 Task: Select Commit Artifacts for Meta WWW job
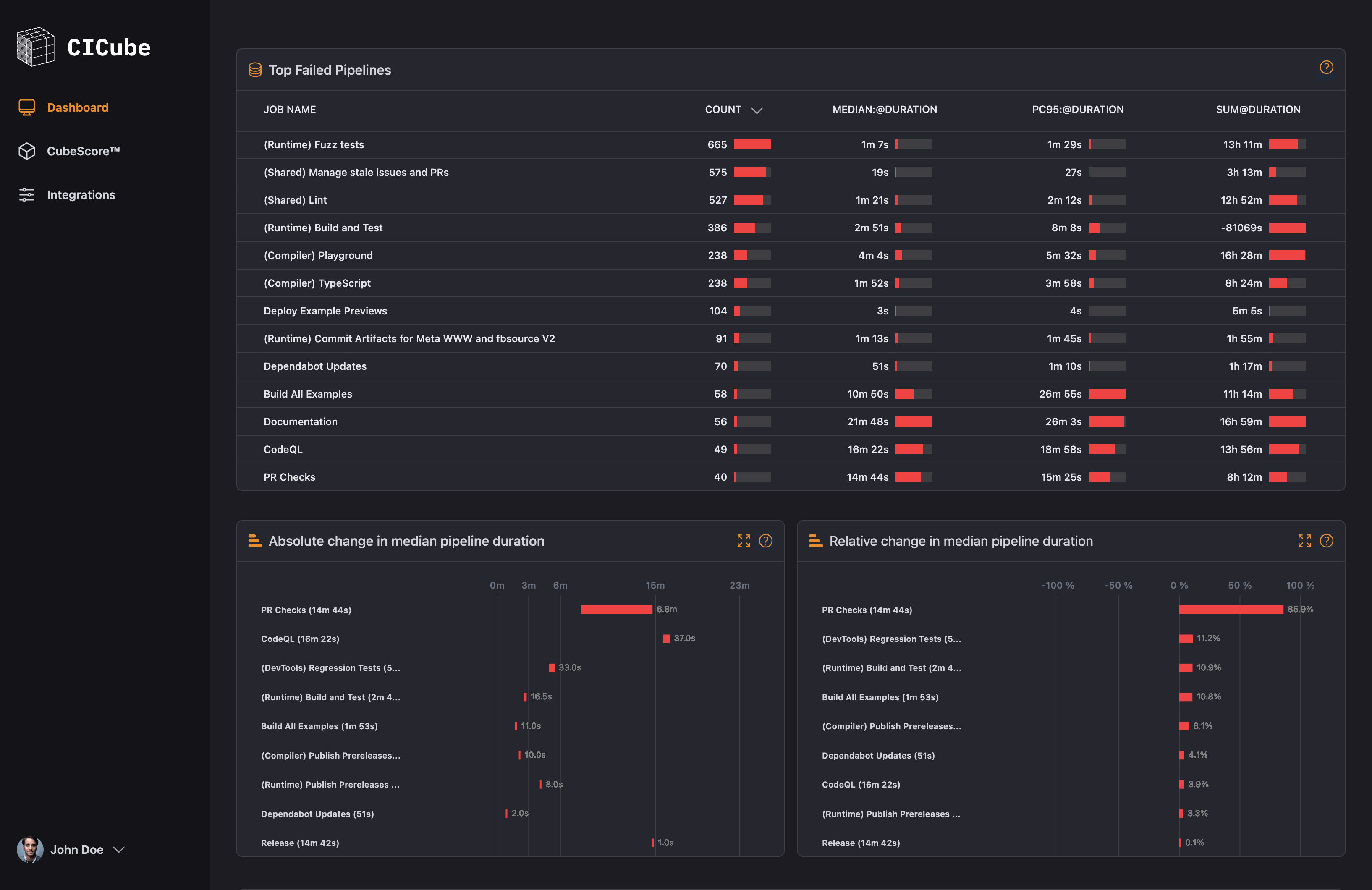pos(791,338)
